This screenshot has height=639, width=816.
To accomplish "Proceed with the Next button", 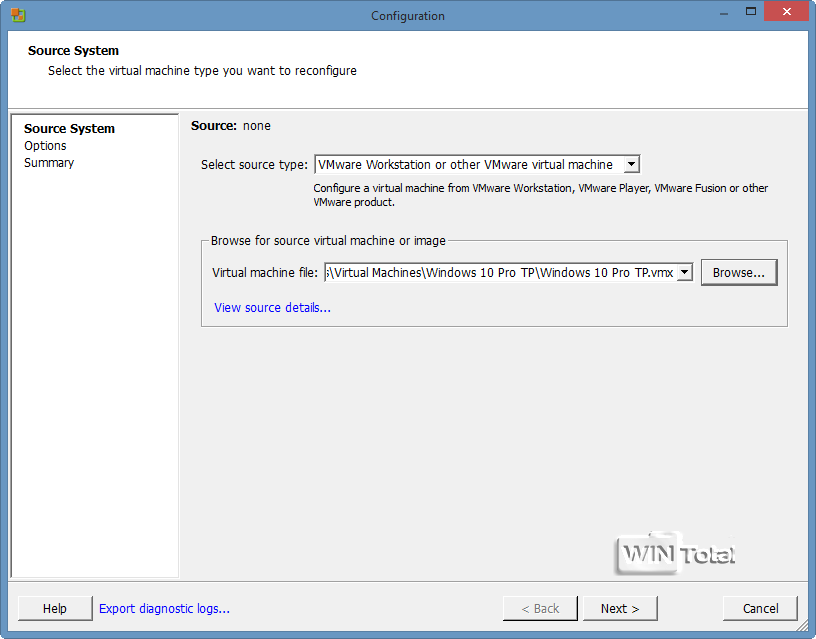I will coord(620,608).
